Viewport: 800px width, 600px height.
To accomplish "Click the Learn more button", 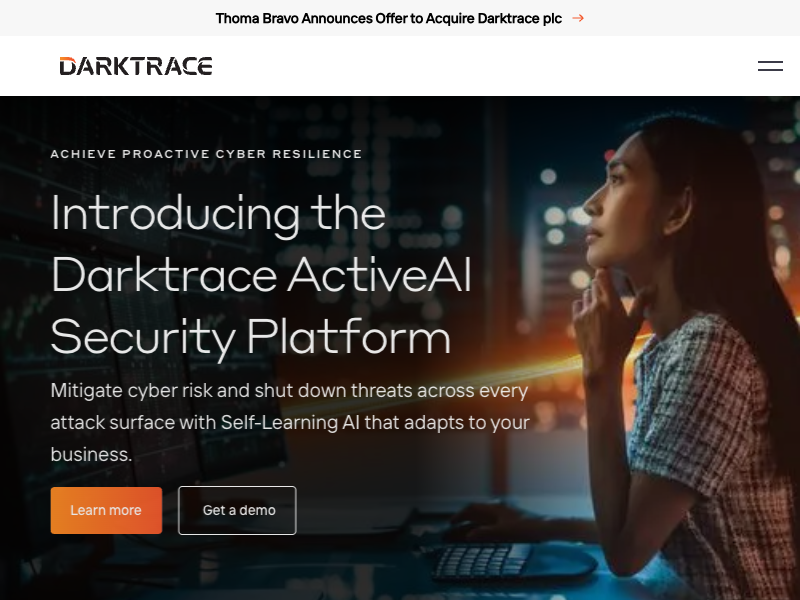I will point(106,510).
